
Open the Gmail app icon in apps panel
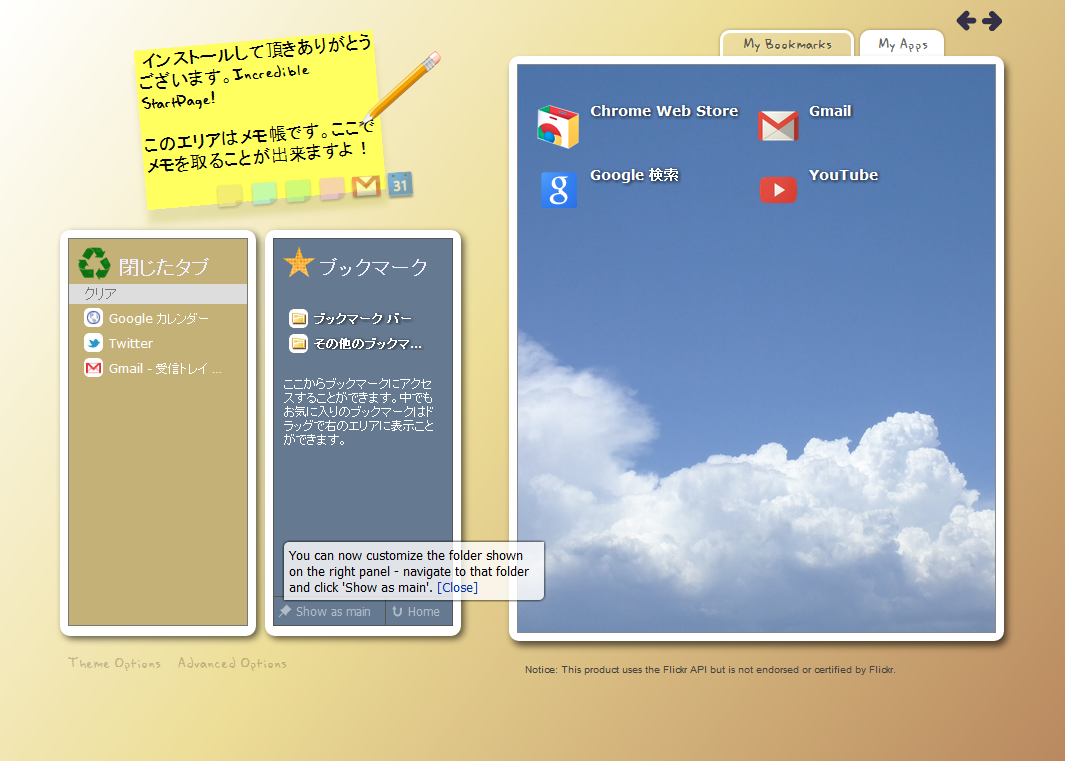point(778,126)
